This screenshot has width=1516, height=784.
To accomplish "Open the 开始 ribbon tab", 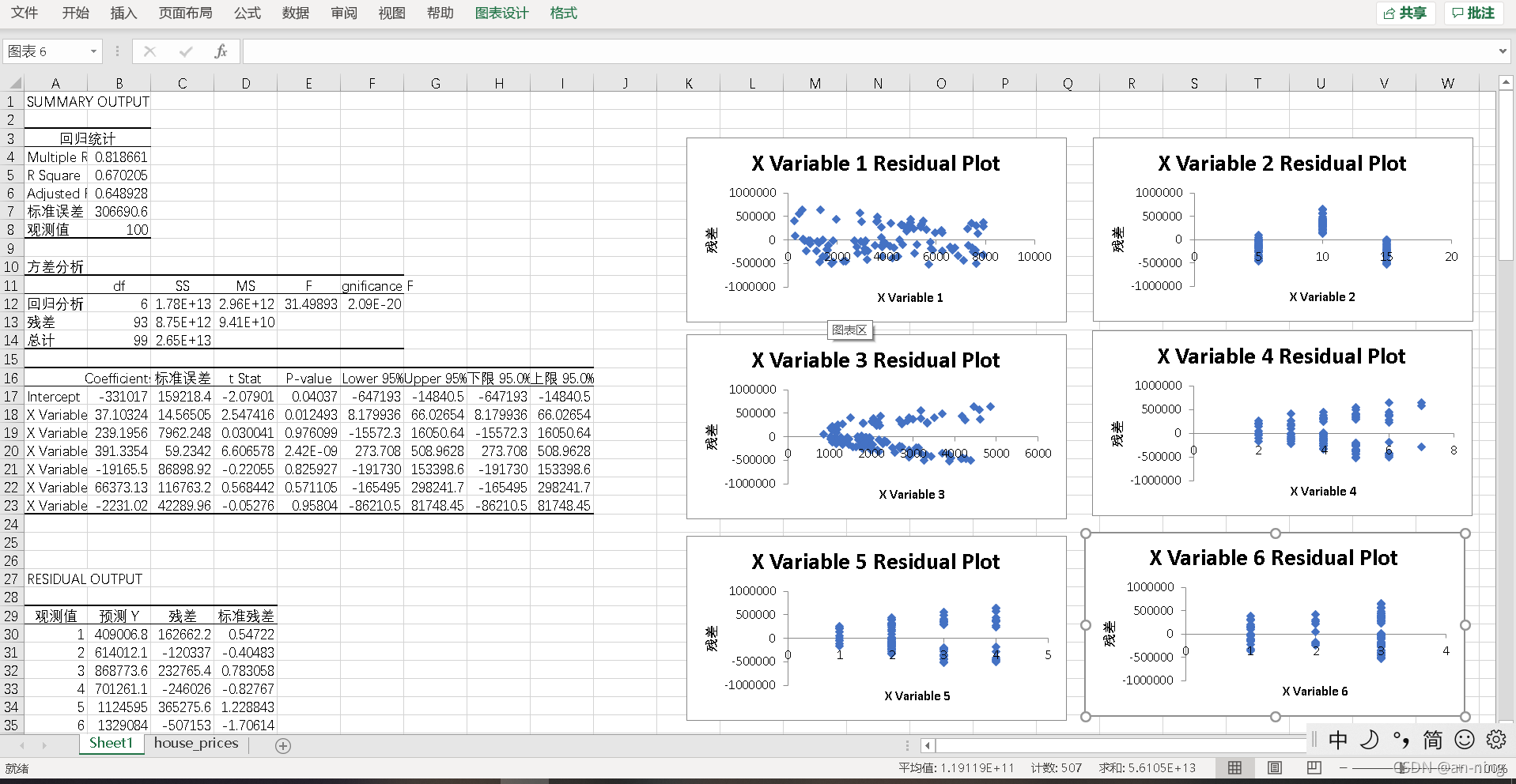I will click(x=76, y=13).
